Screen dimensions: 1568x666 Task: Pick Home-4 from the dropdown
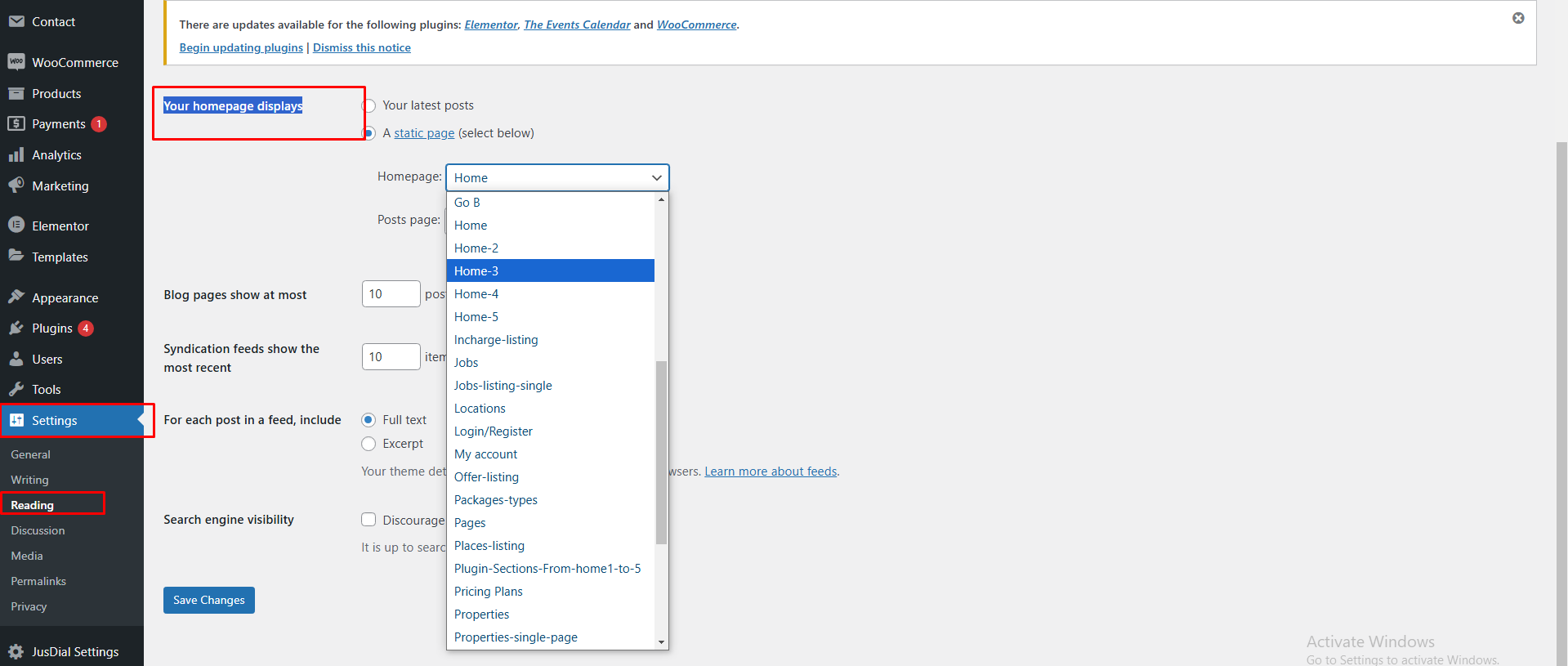(551, 294)
